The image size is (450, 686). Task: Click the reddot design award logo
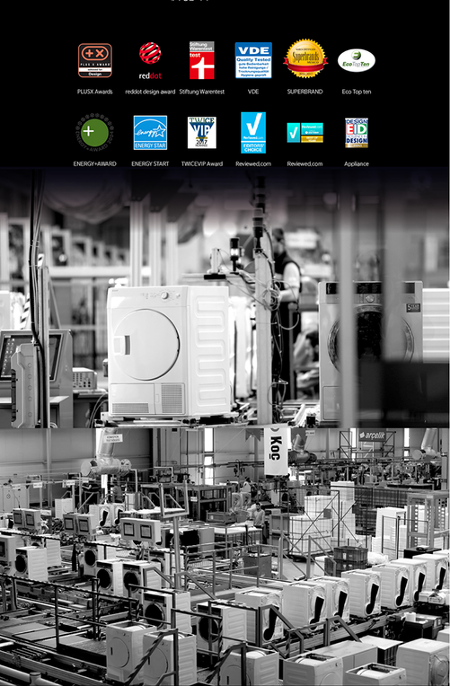(150, 61)
